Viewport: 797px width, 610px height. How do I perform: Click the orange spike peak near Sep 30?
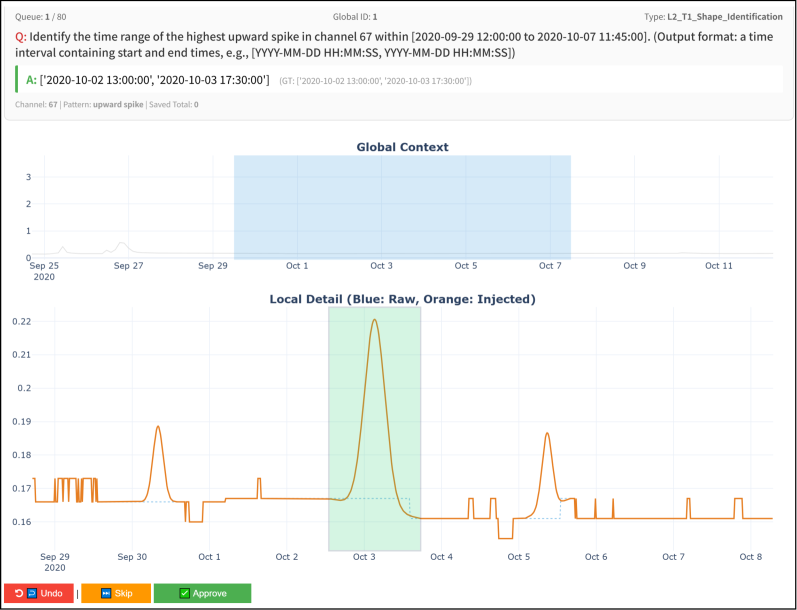[x=158, y=426]
